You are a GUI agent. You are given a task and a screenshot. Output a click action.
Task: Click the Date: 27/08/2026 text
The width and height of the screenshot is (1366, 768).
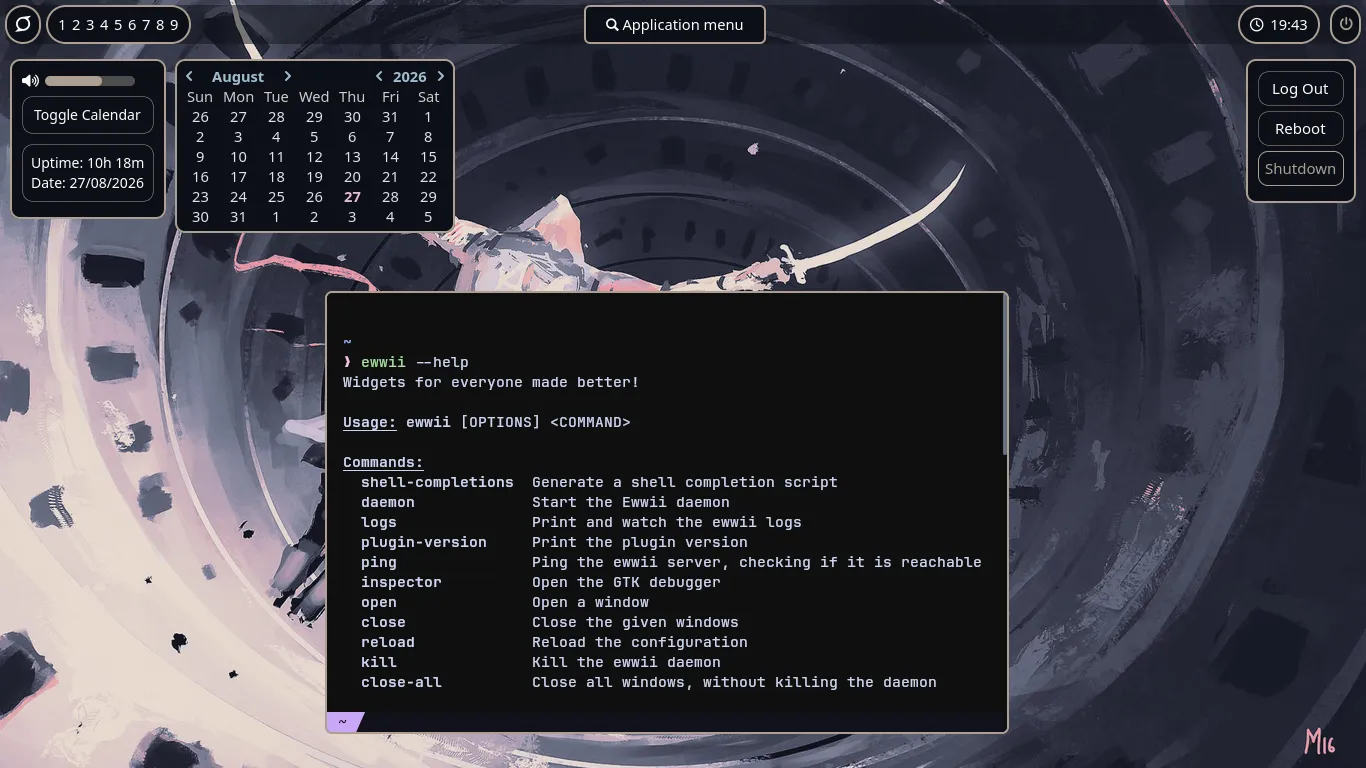[x=88, y=183]
